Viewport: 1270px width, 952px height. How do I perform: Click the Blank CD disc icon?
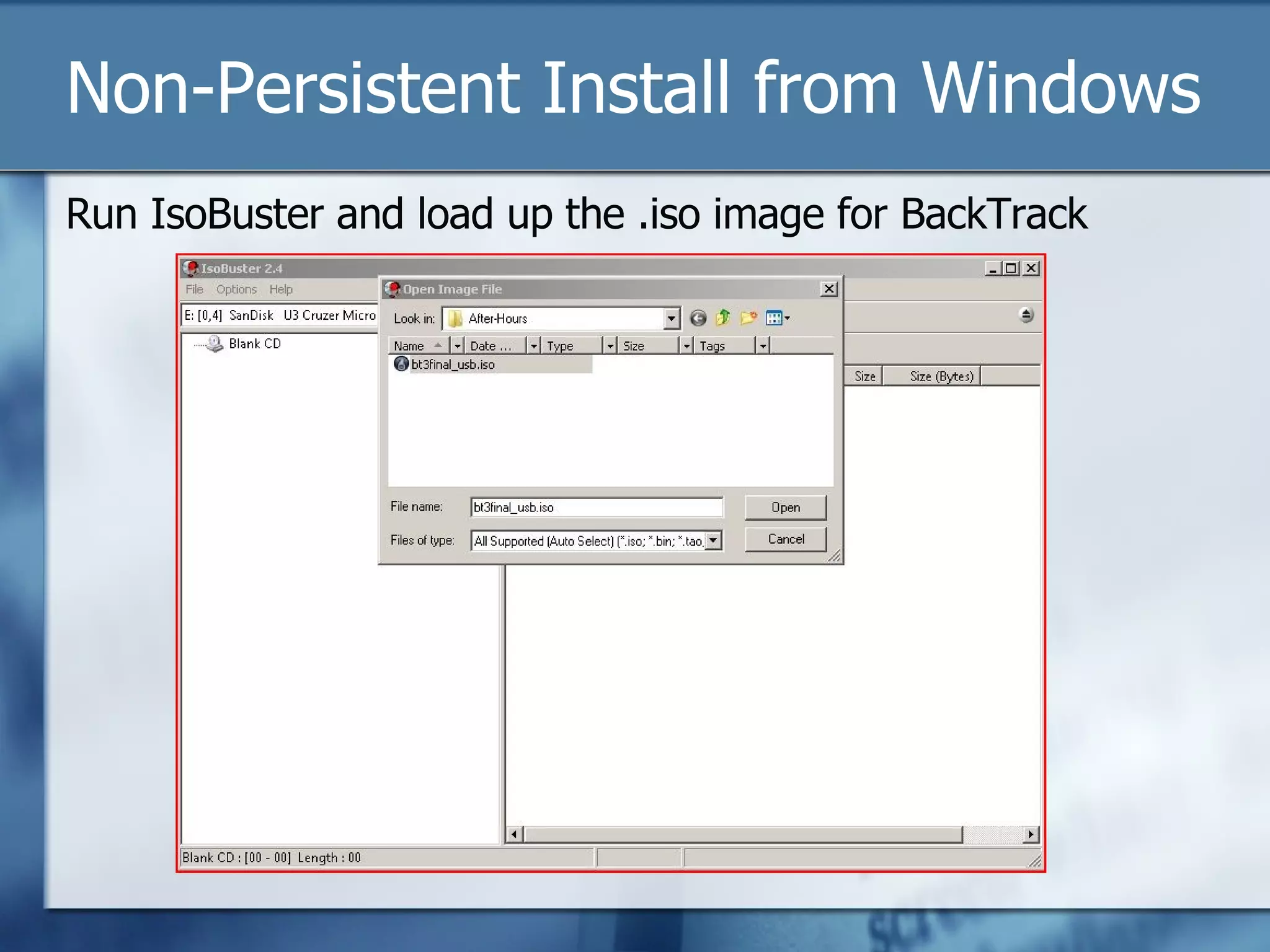tap(215, 343)
